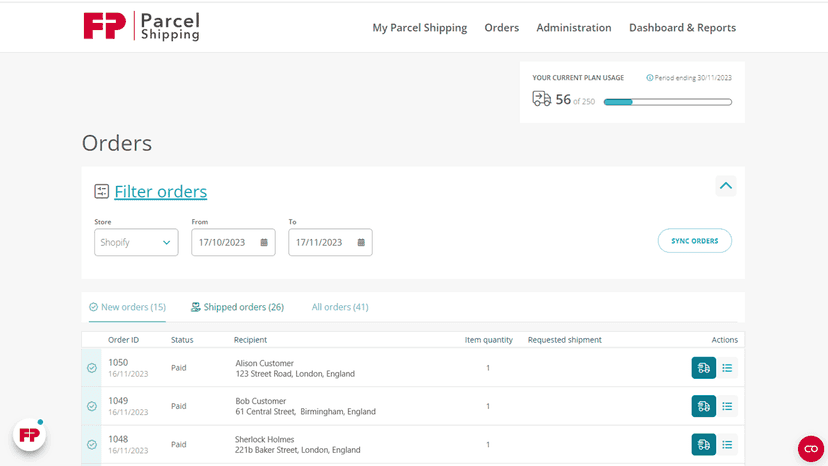
Task: Click the SYNC ORDERS button
Action: 694,241
